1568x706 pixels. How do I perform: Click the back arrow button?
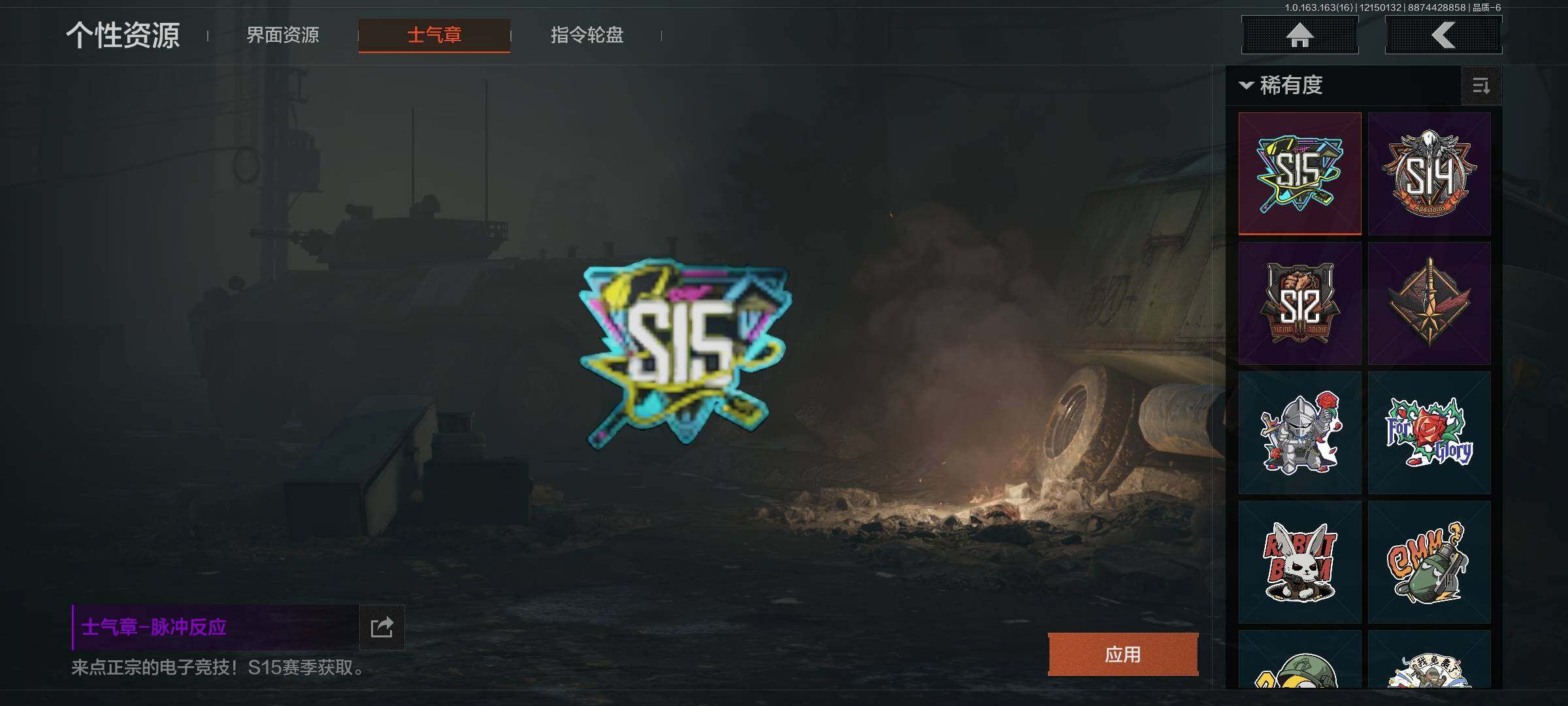click(1443, 35)
